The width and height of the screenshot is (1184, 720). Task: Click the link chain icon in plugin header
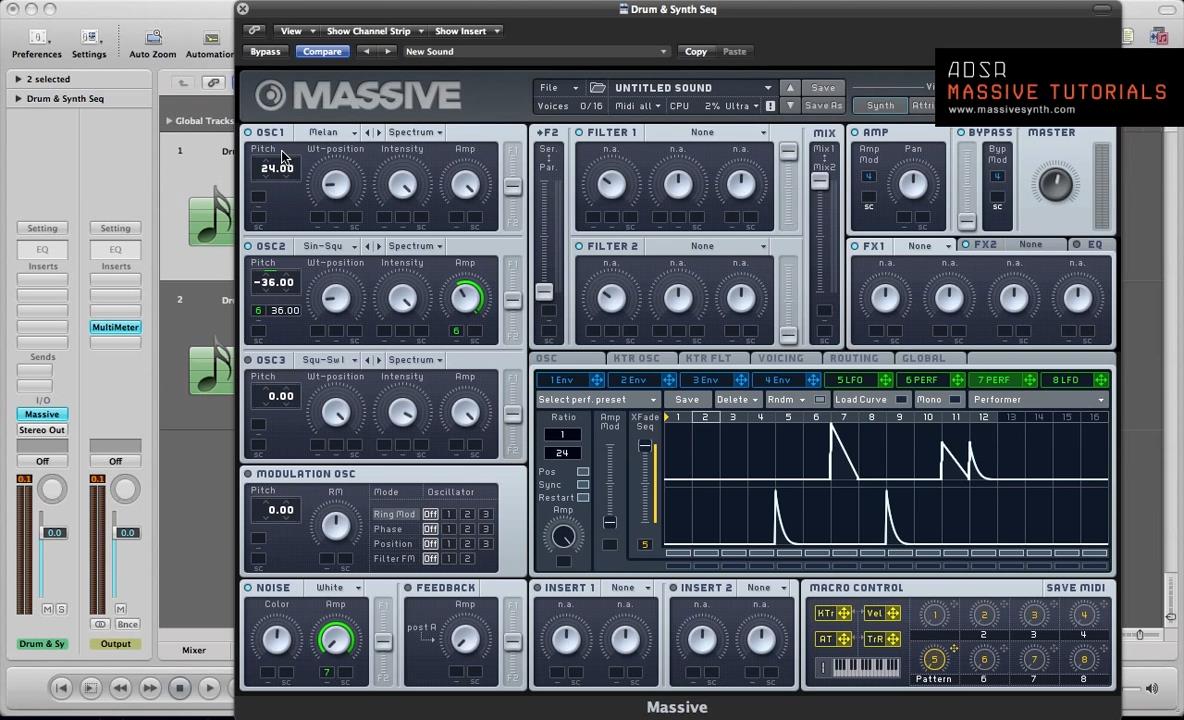tap(254, 31)
